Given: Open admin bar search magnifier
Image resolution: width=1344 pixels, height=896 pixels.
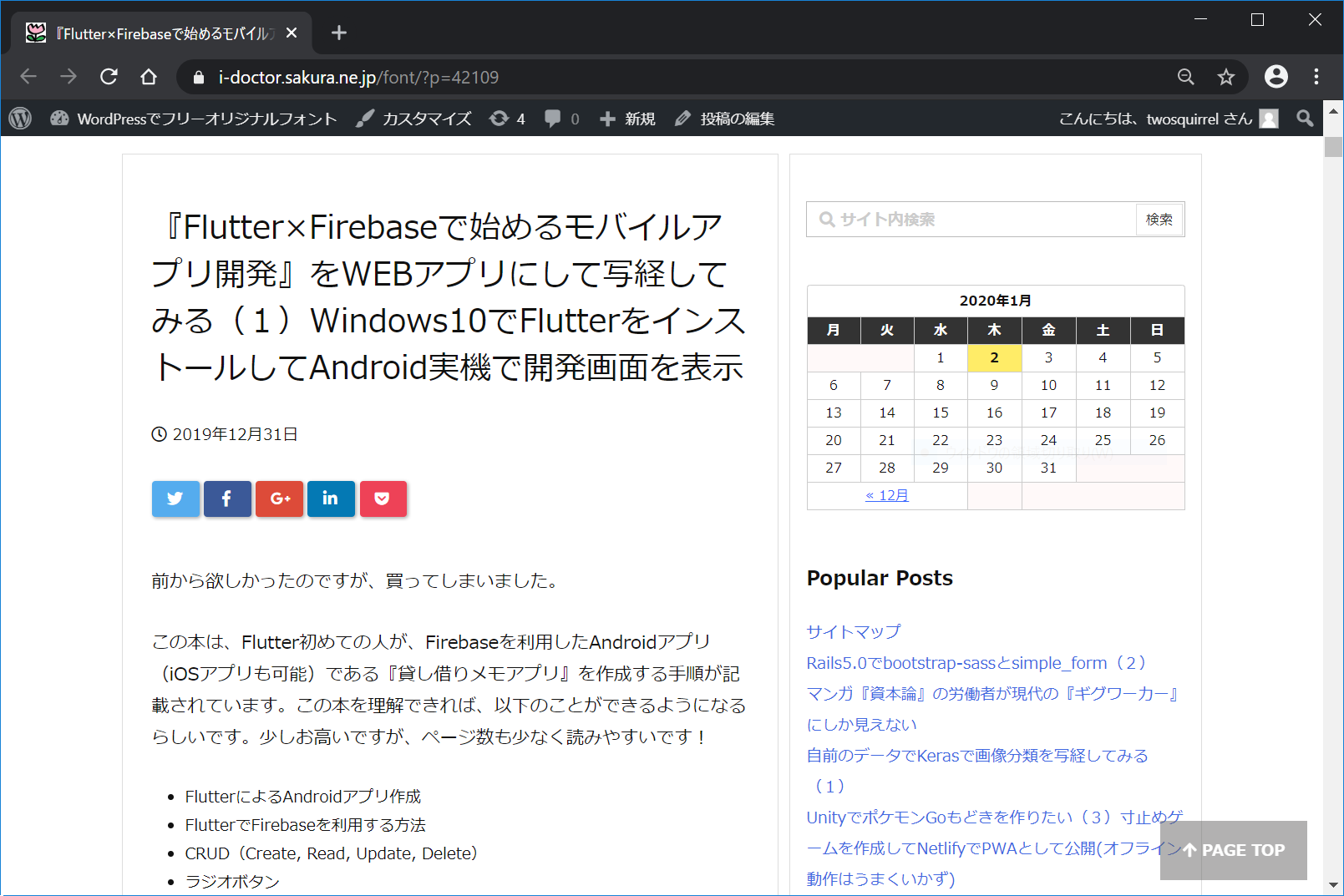Looking at the screenshot, I should click(x=1305, y=119).
